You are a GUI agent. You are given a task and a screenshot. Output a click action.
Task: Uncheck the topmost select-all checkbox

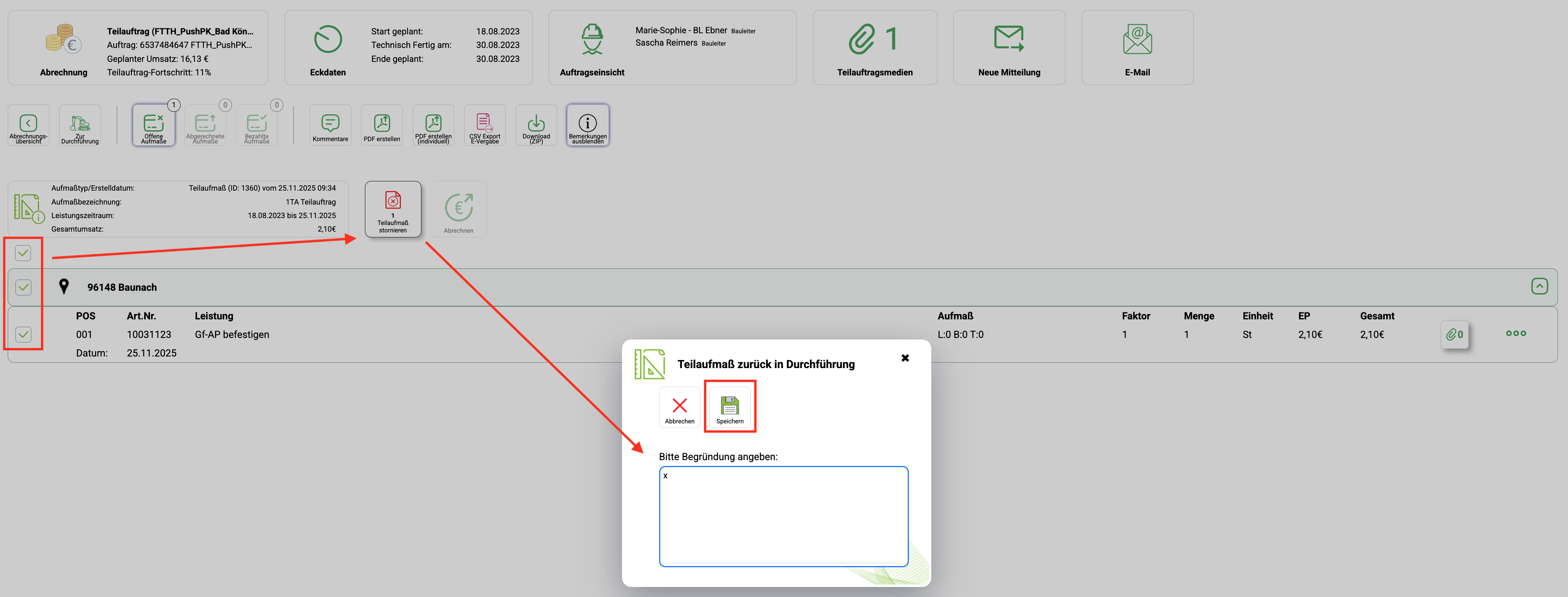click(23, 252)
